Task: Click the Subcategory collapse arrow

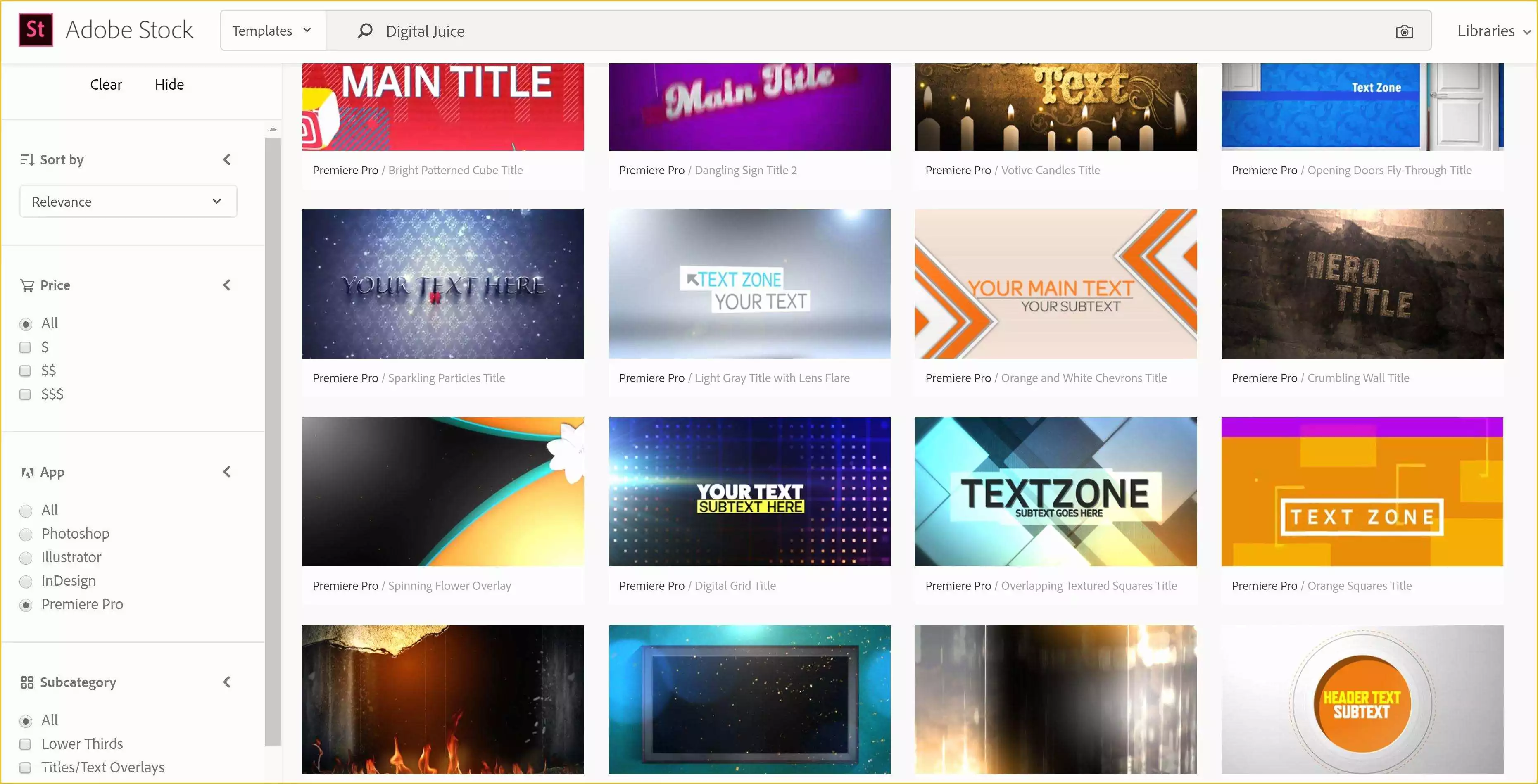Action: coord(226,681)
